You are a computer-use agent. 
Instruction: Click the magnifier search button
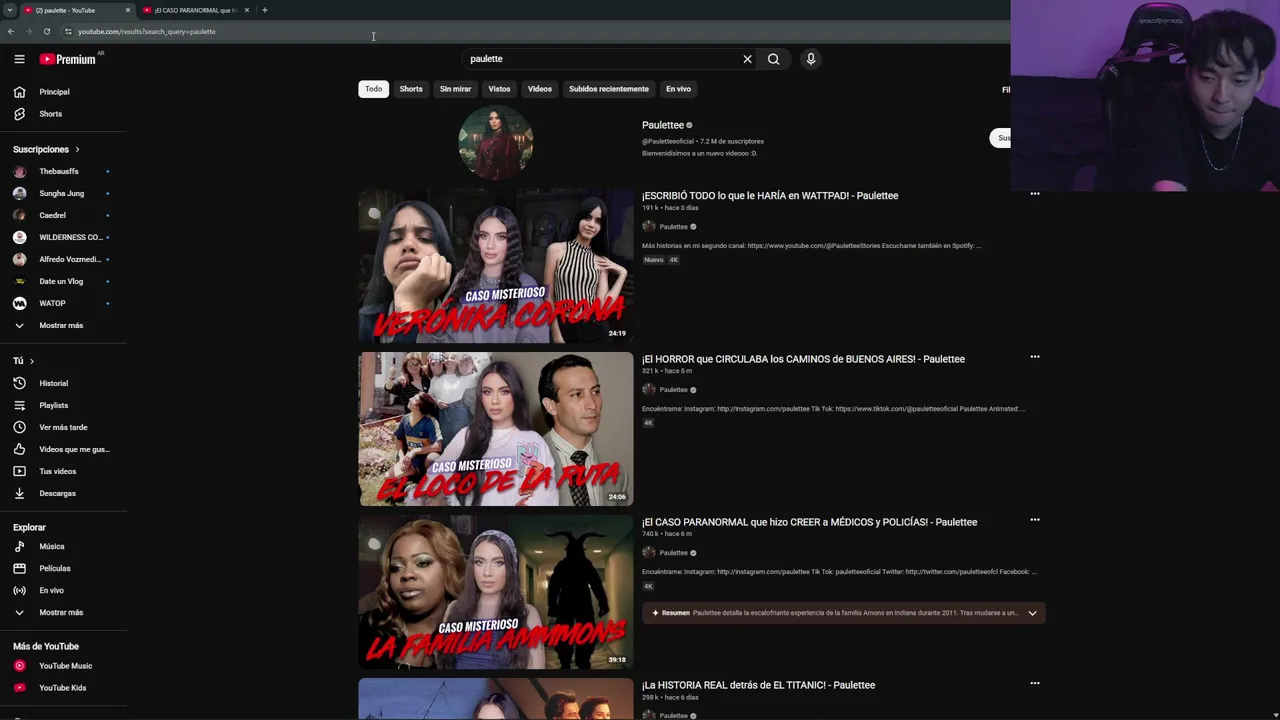click(x=773, y=59)
